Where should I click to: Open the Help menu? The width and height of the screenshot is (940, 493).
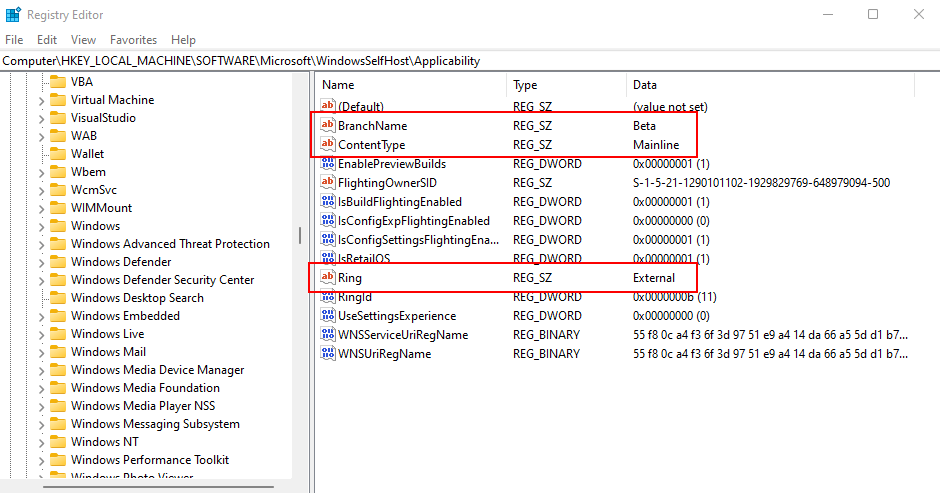point(183,40)
